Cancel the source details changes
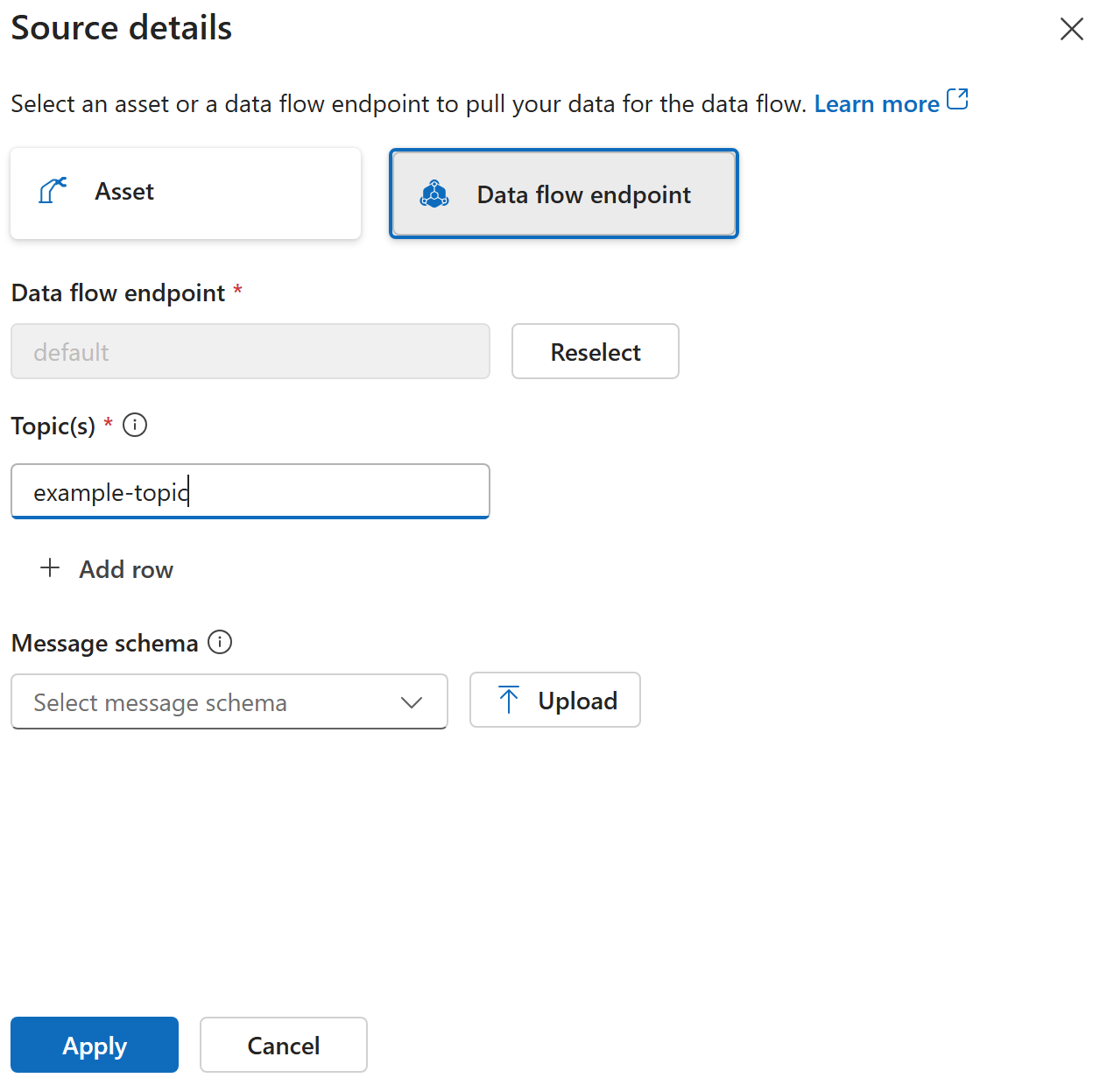 (x=284, y=1045)
